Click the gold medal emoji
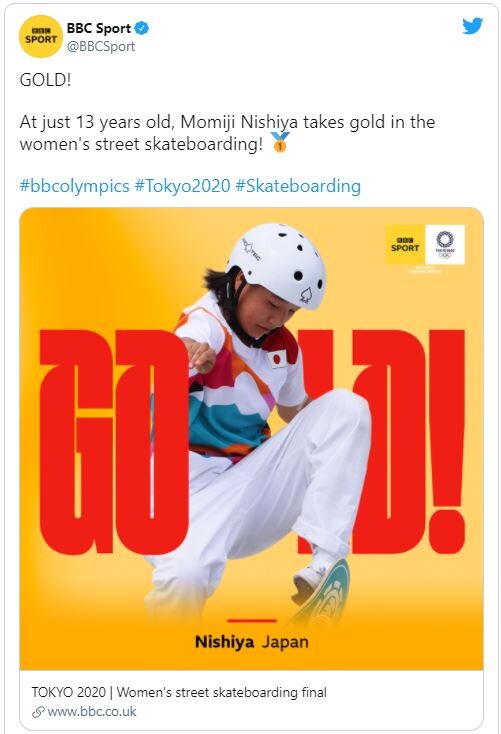The image size is (501, 734). [x=280, y=142]
